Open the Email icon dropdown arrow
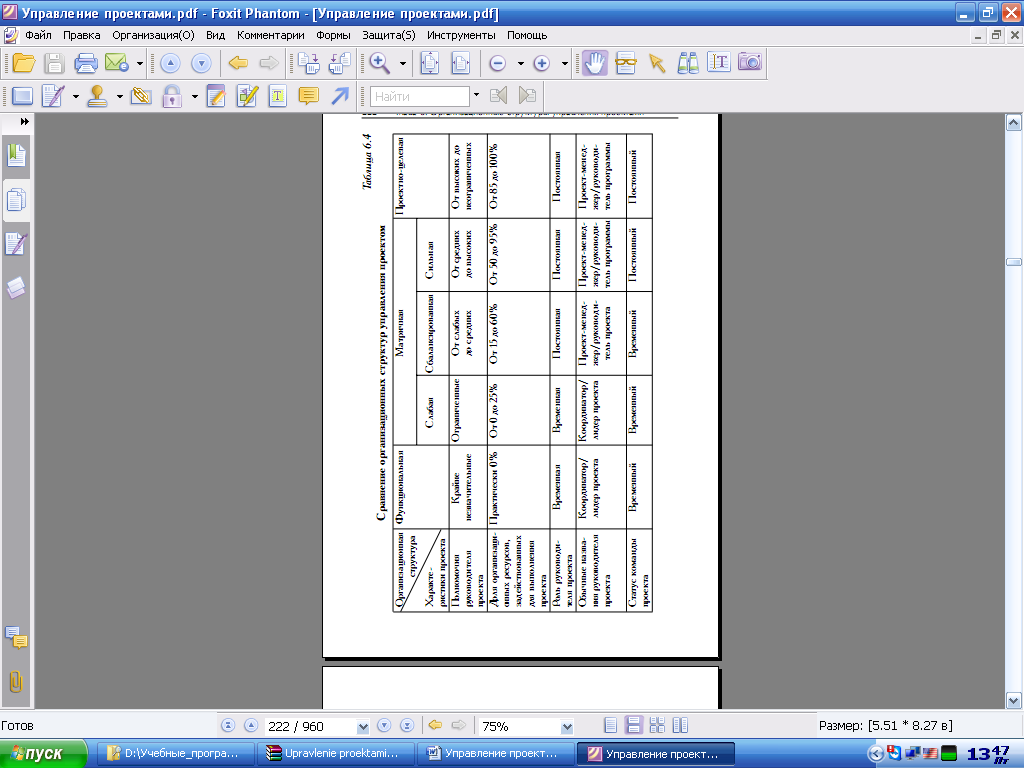1024x768 pixels. pyautogui.click(x=140, y=63)
